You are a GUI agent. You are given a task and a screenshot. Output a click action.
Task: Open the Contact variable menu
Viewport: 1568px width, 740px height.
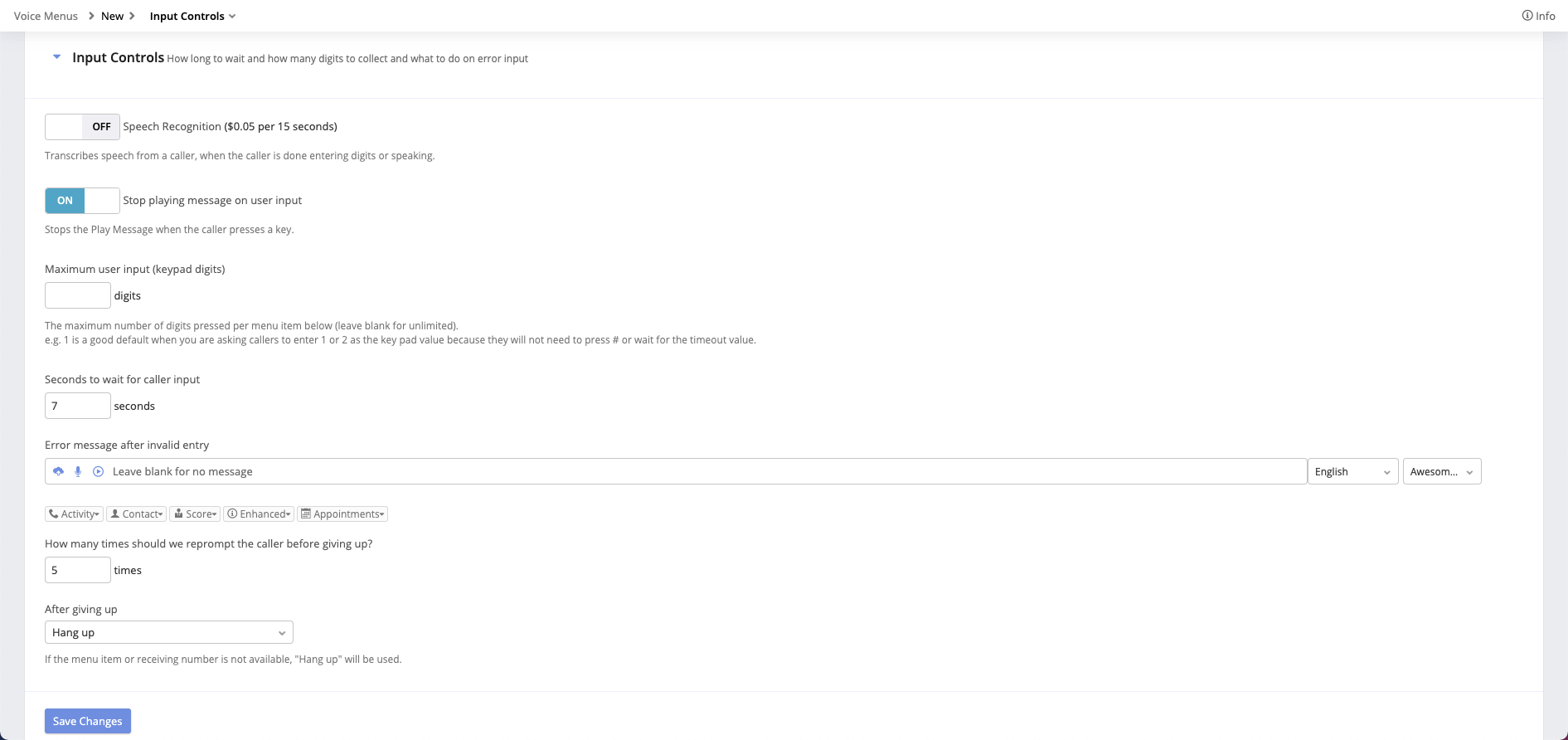tap(137, 514)
